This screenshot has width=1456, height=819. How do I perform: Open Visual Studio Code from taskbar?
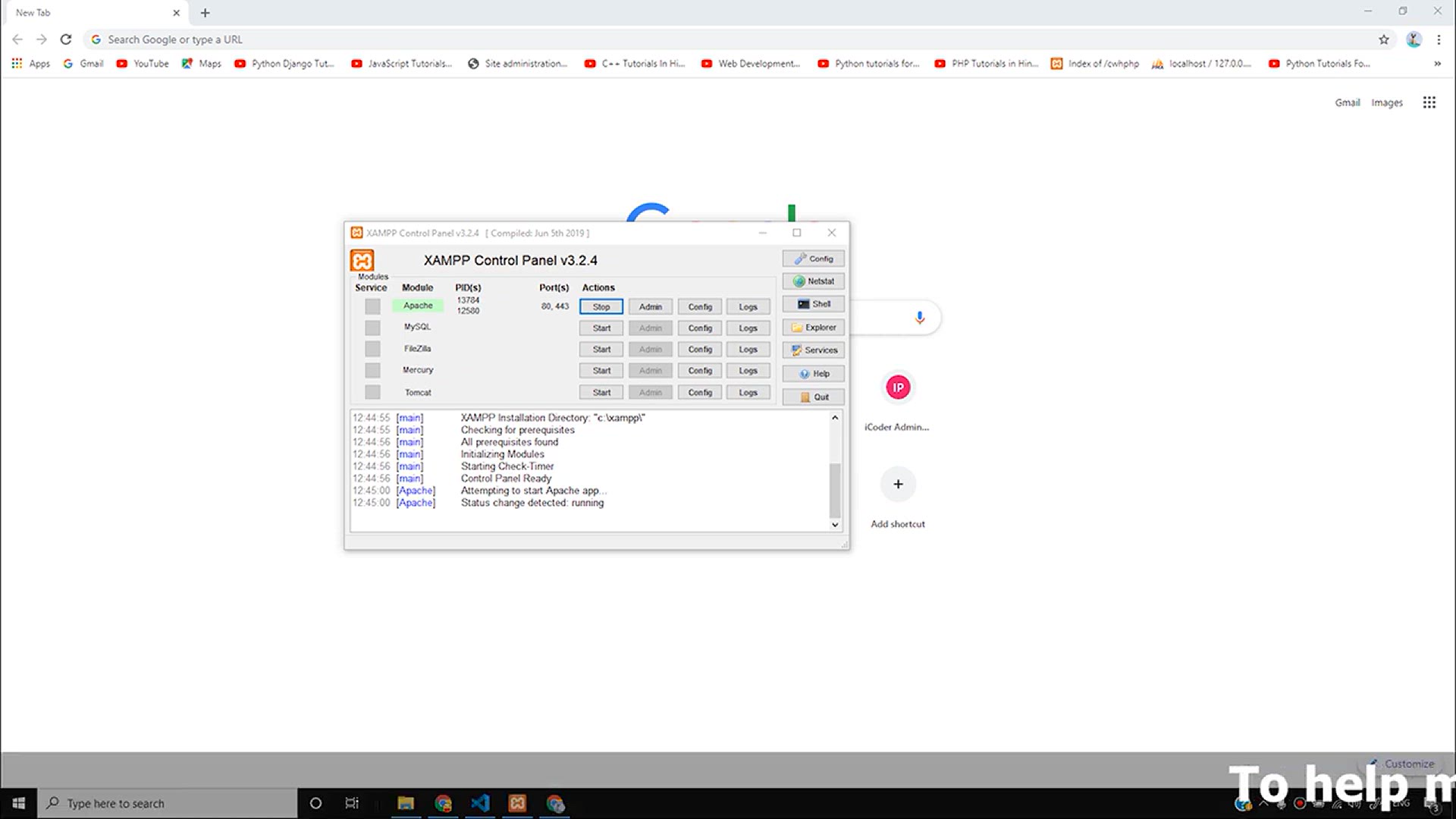480,803
